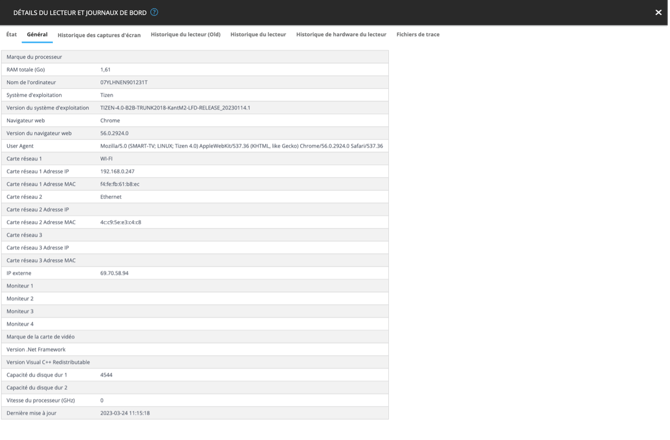
Task: Open the Historique du lecteur tab
Action: click(x=258, y=34)
